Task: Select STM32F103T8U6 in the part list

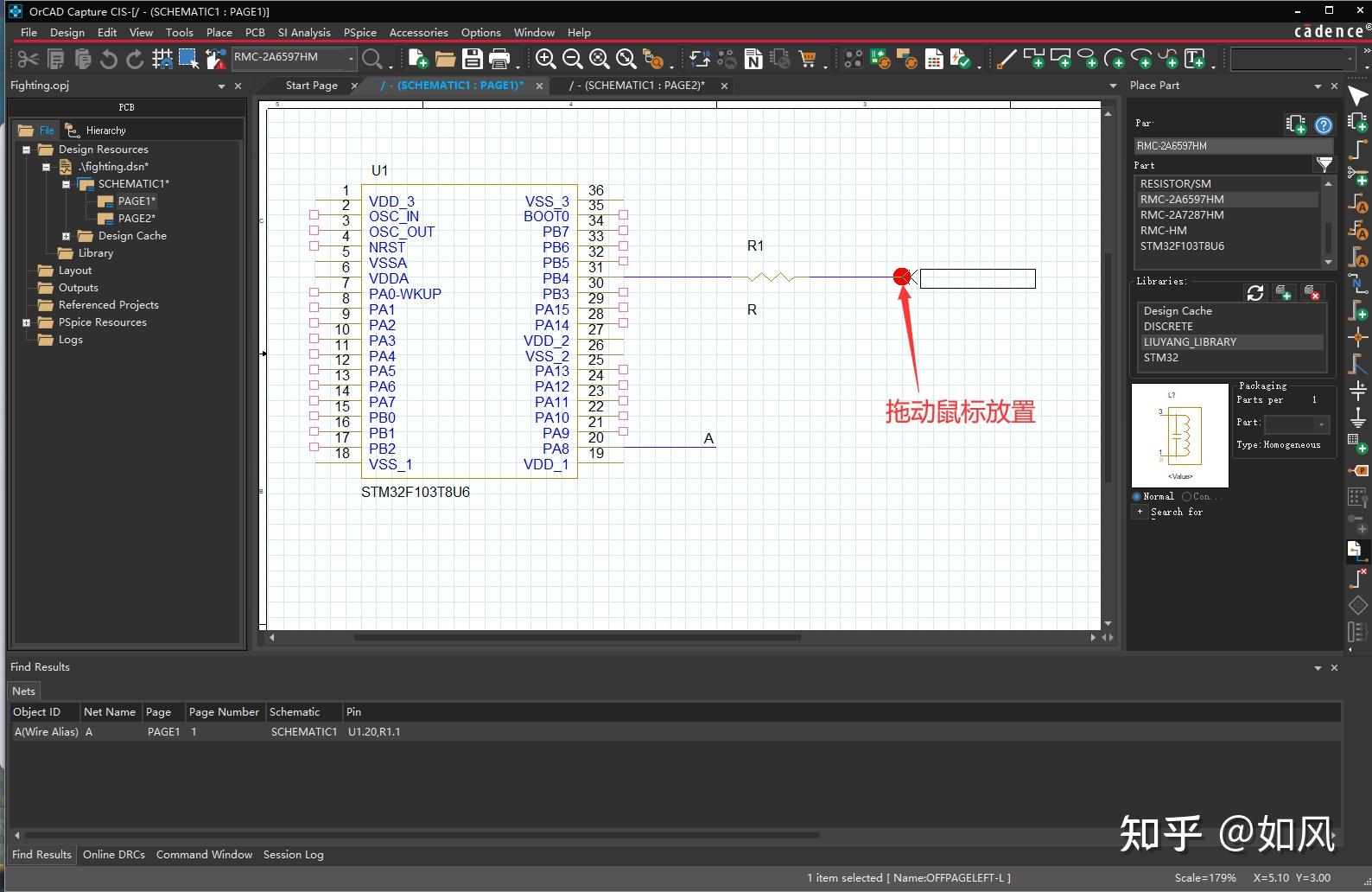Action: (1181, 246)
